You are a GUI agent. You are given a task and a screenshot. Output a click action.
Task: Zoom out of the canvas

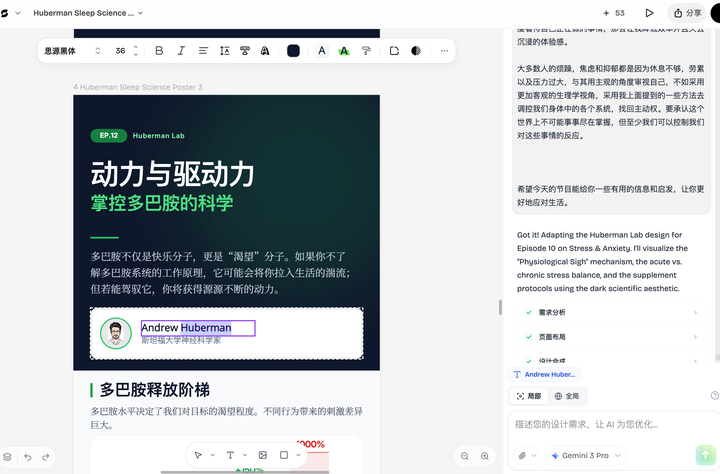pyautogui.click(x=465, y=456)
